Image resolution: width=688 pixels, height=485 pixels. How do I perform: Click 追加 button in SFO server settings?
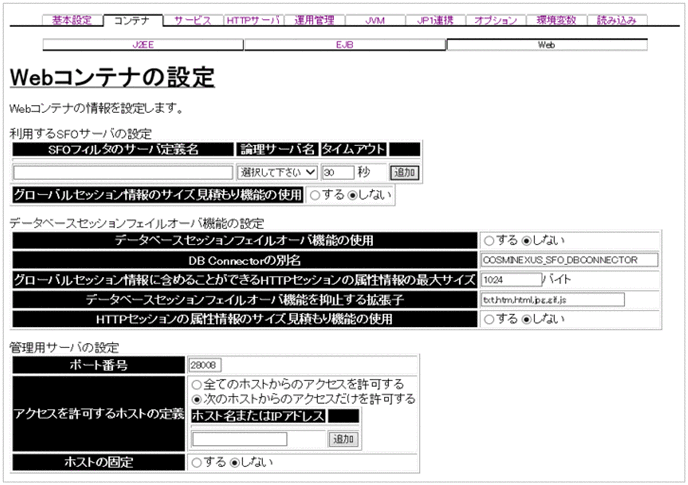(404, 172)
